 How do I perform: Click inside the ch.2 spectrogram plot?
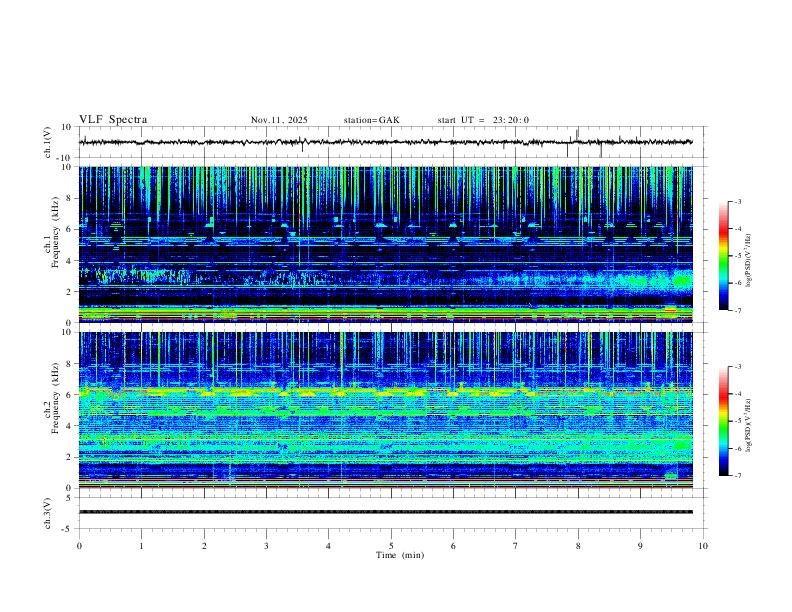(385, 410)
